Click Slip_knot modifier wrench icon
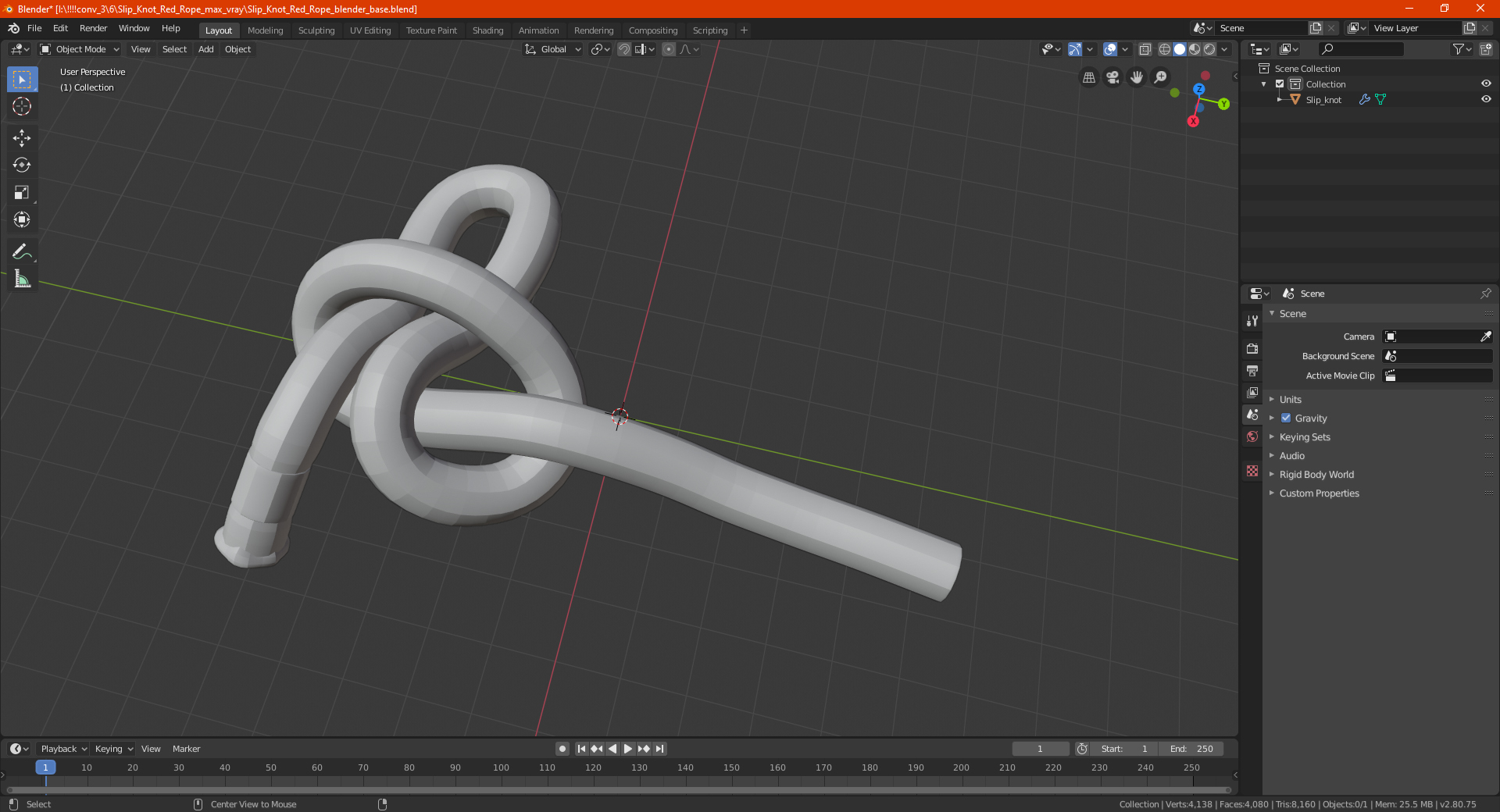 pyautogui.click(x=1364, y=99)
